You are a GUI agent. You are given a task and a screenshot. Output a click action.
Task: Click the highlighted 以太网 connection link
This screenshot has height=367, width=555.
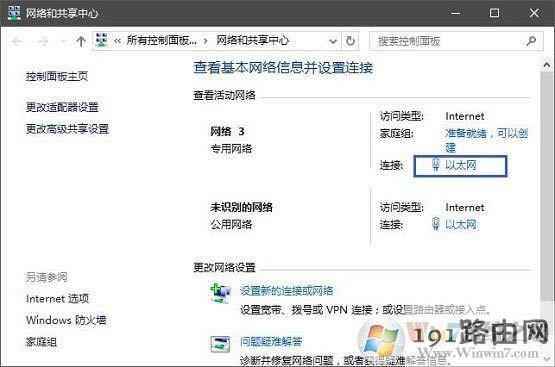click(460, 165)
